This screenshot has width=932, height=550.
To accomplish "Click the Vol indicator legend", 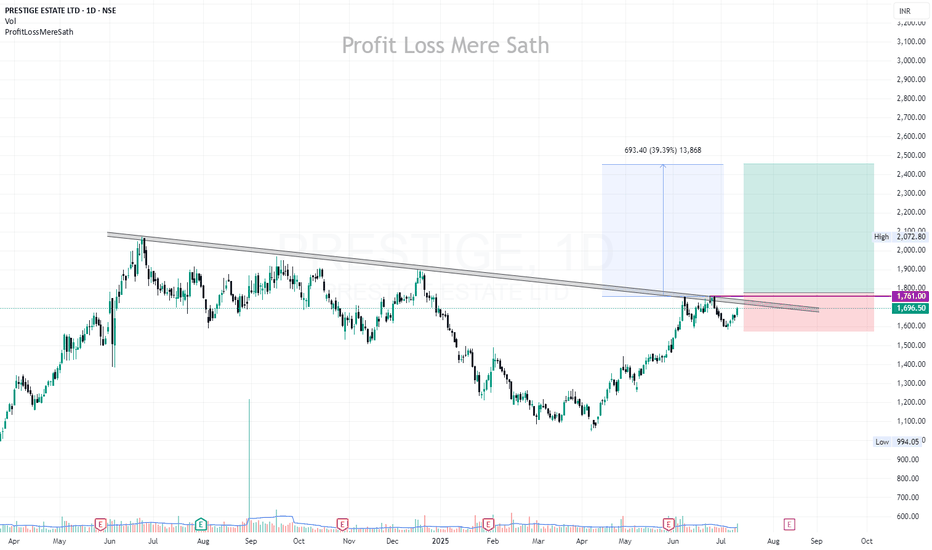I will click(10, 21).
